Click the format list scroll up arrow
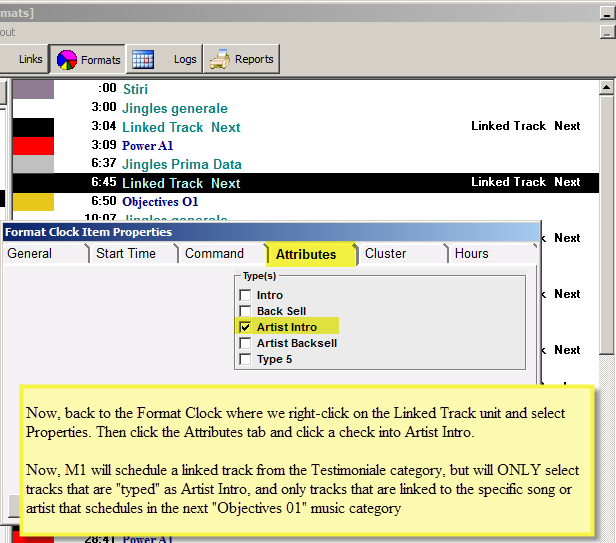 (x=606, y=87)
